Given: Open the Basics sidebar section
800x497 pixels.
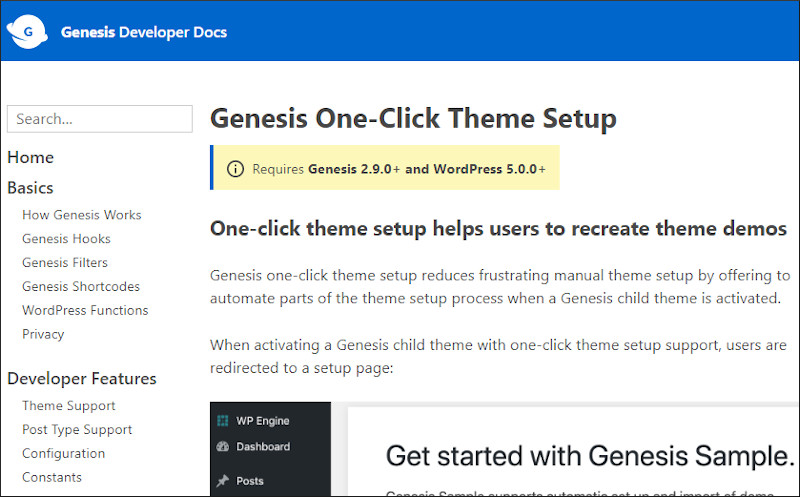Looking at the screenshot, I should 30,188.
